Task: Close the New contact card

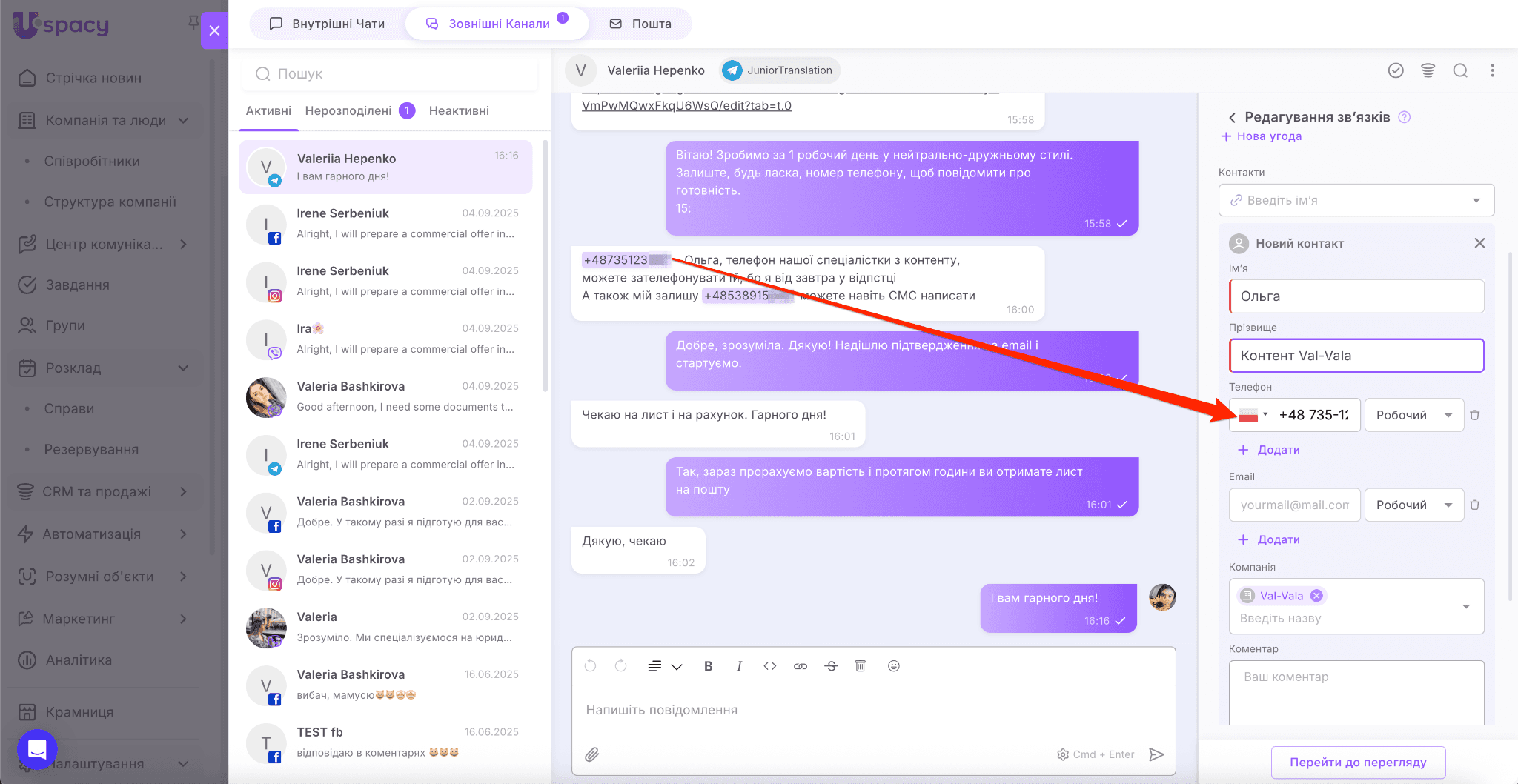Action: pos(1479,243)
